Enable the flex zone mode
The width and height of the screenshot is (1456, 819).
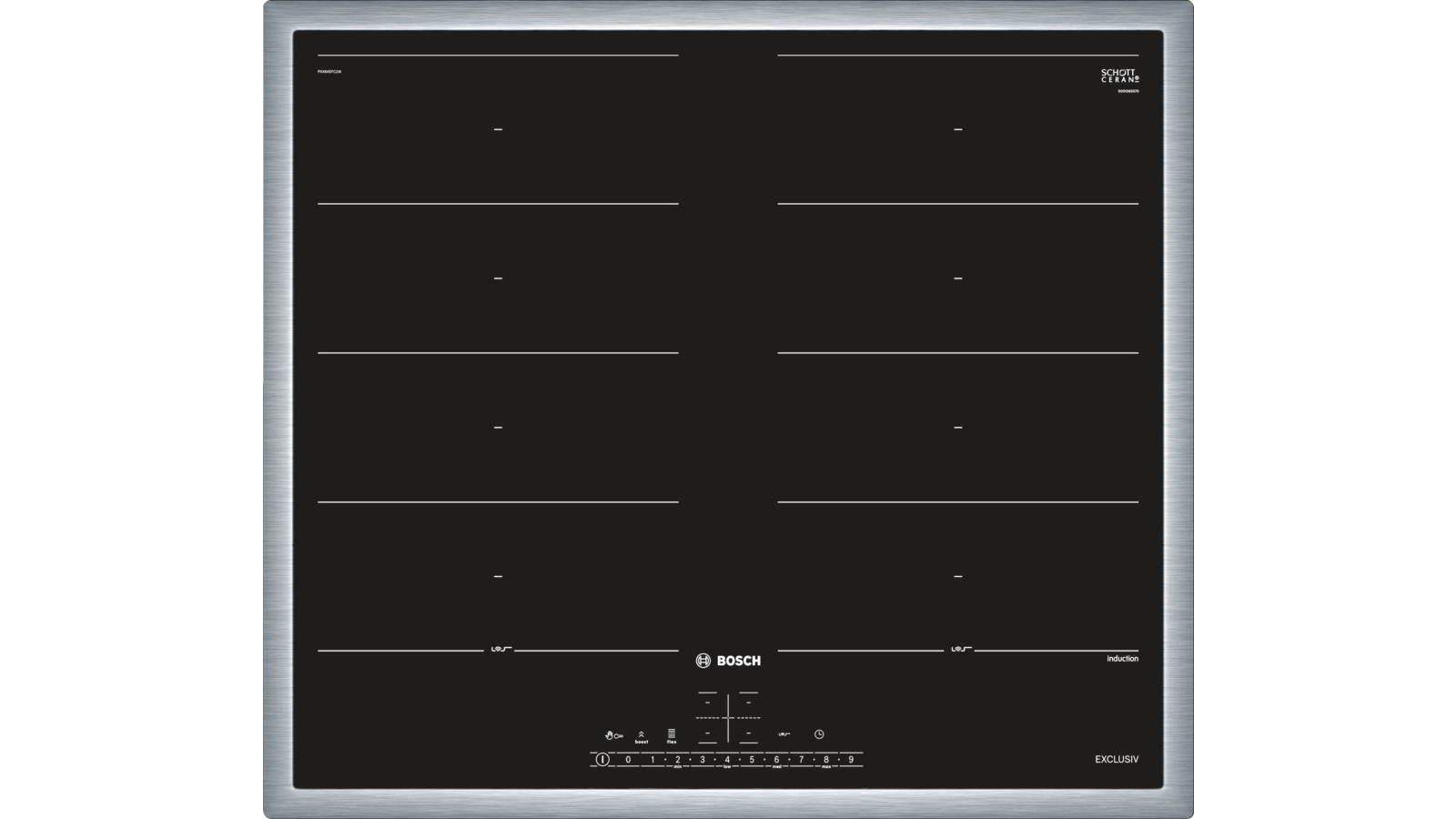672,735
